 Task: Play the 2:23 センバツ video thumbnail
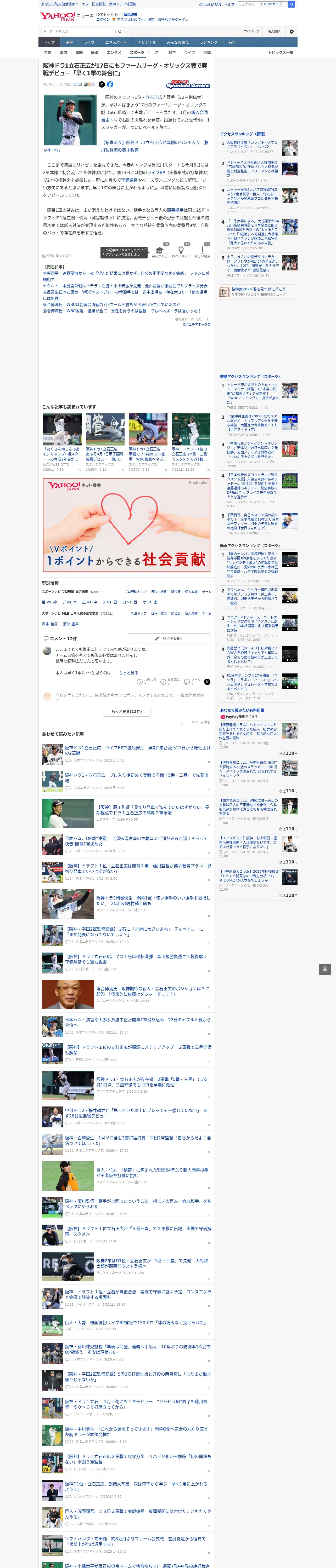[x=289, y=560]
